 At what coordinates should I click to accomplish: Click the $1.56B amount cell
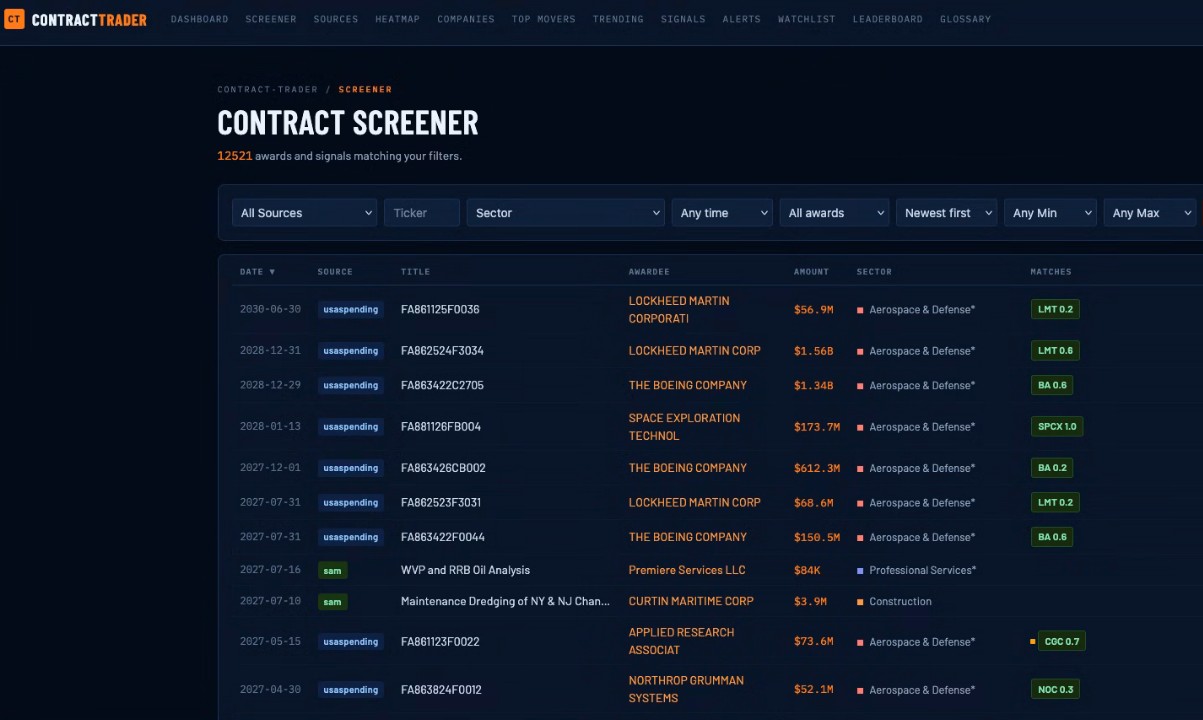pos(813,351)
